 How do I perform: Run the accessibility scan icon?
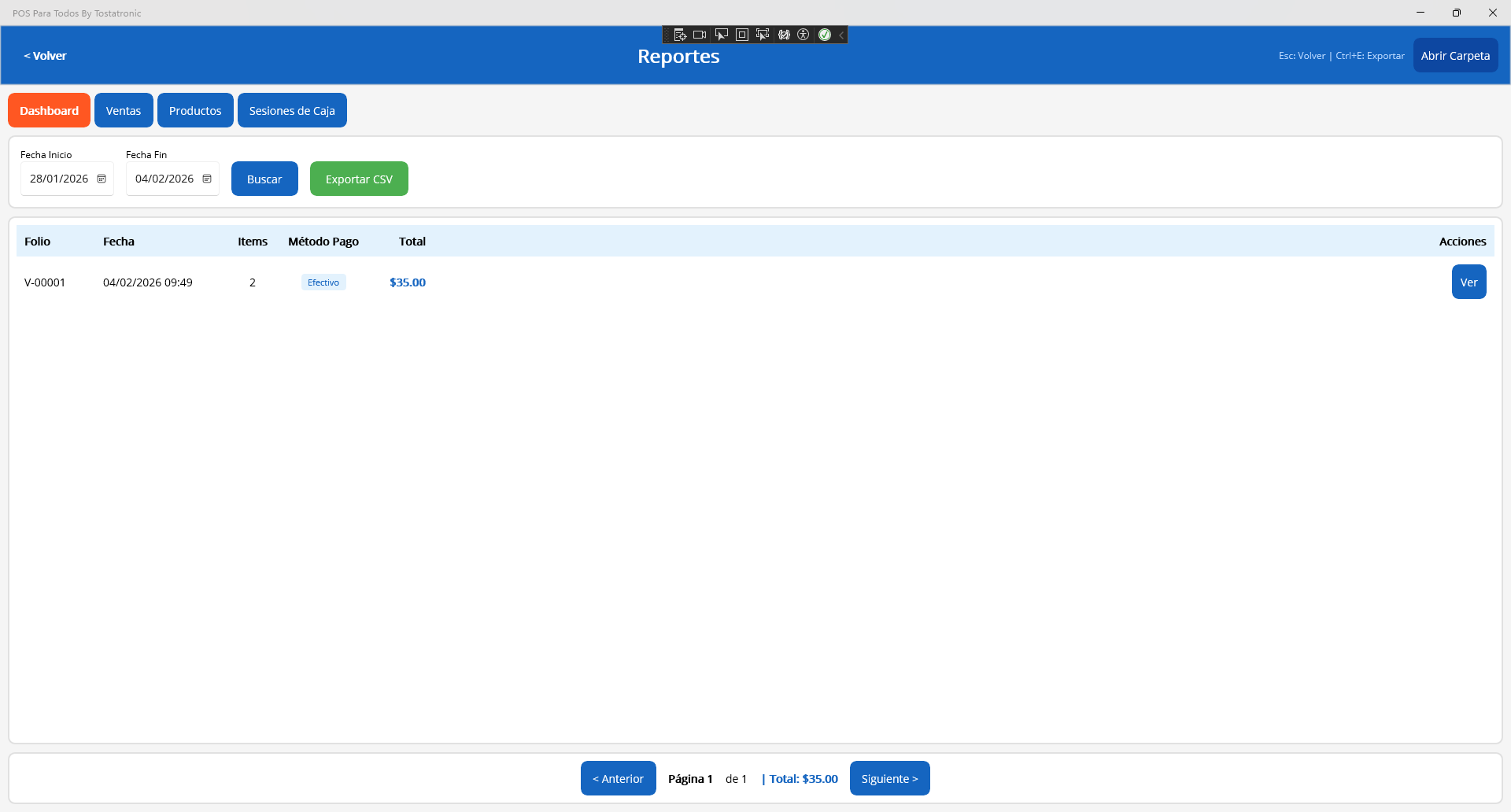point(804,35)
